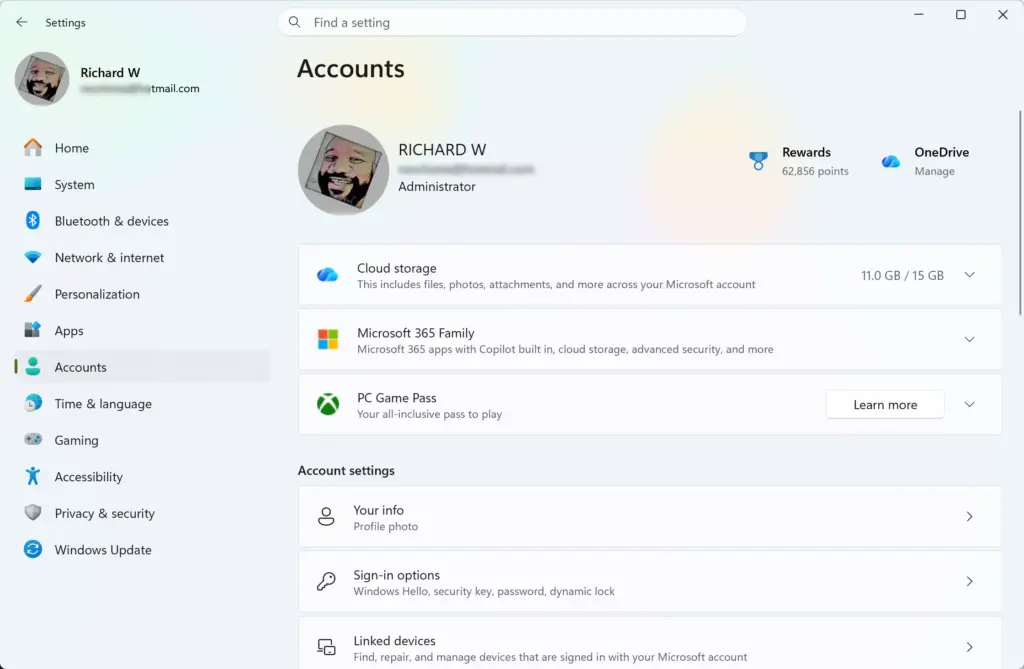Image resolution: width=1024 pixels, height=669 pixels.
Task: Open the Your info Profile photo row
Action: tap(650, 517)
